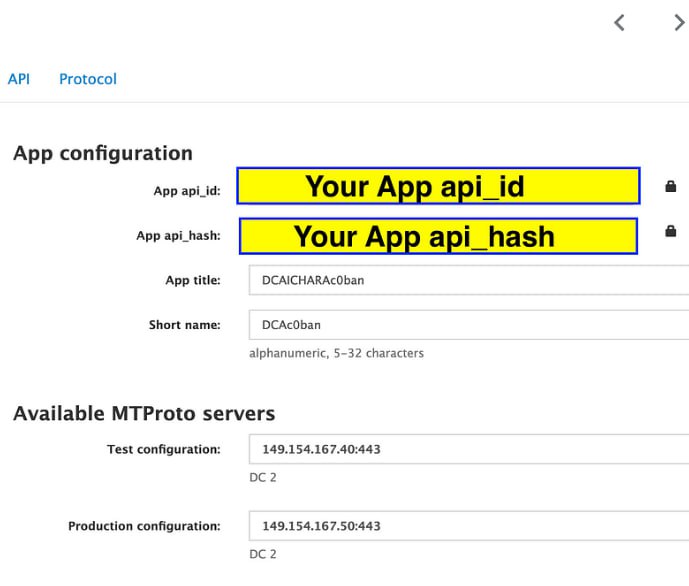Click the "App api_id:" label
The height and width of the screenshot is (586, 689).
tap(186, 191)
